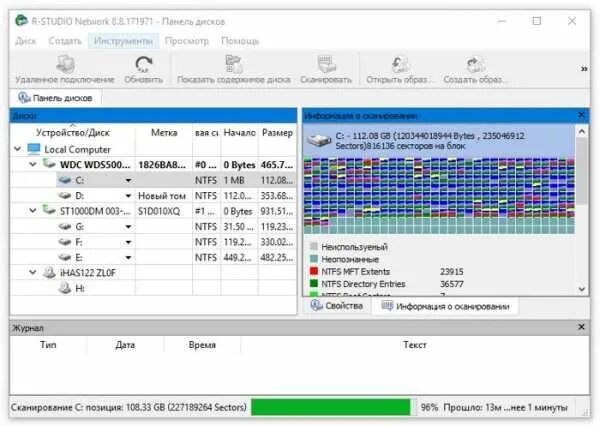
Task: Click the scanning position status bar text
Action: pos(129,407)
